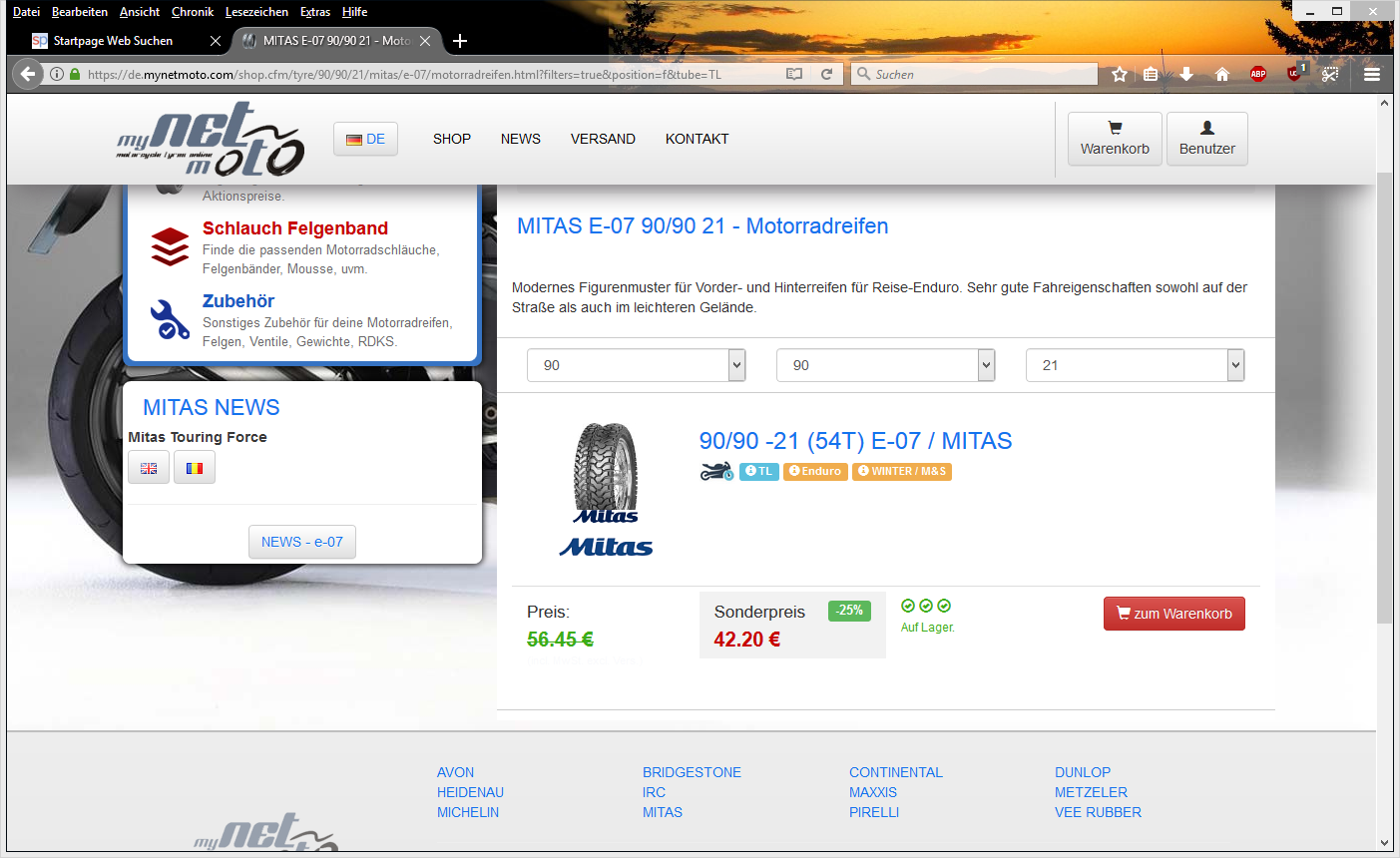
Task: Click the Mitas tyre product thumbnail
Action: pyautogui.click(x=606, y=473)
